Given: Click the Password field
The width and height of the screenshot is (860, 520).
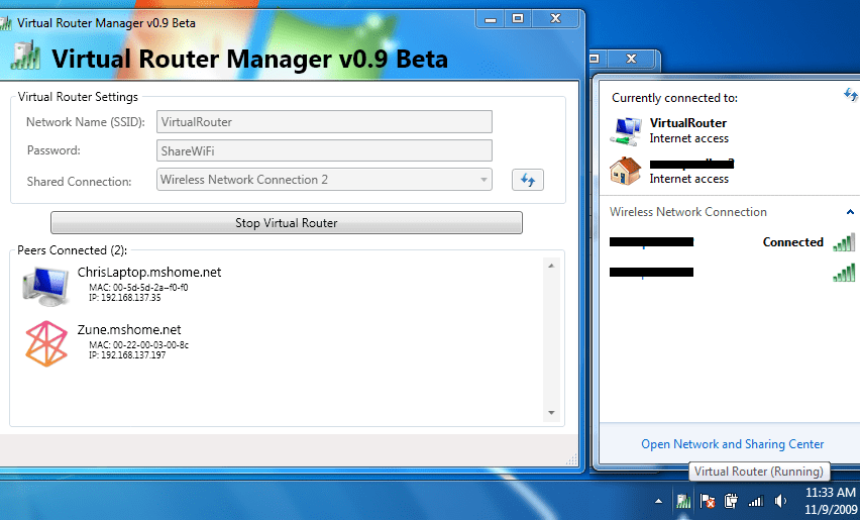Looking at the screenshot, I should point(324,150).
